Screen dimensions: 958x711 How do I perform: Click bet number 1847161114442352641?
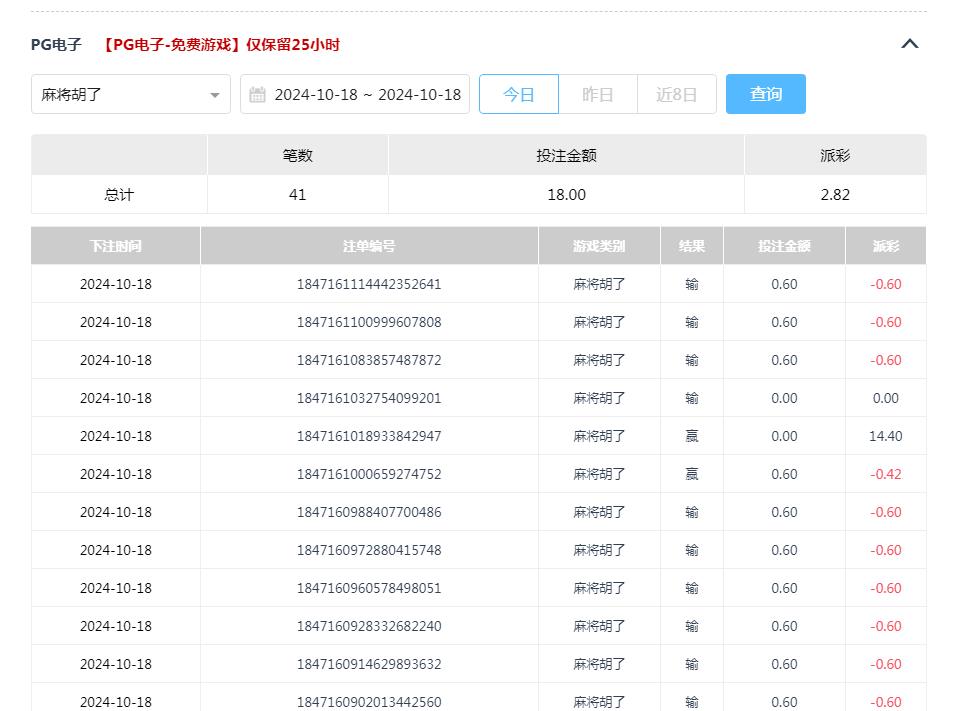[369, 284]
